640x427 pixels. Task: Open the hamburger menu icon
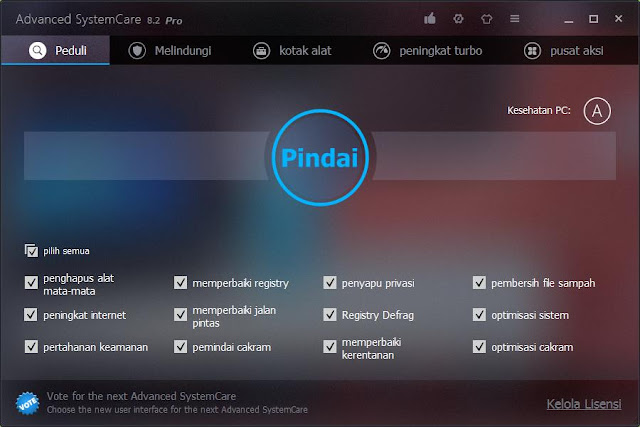pyautogui.click(x=515, y=19)
